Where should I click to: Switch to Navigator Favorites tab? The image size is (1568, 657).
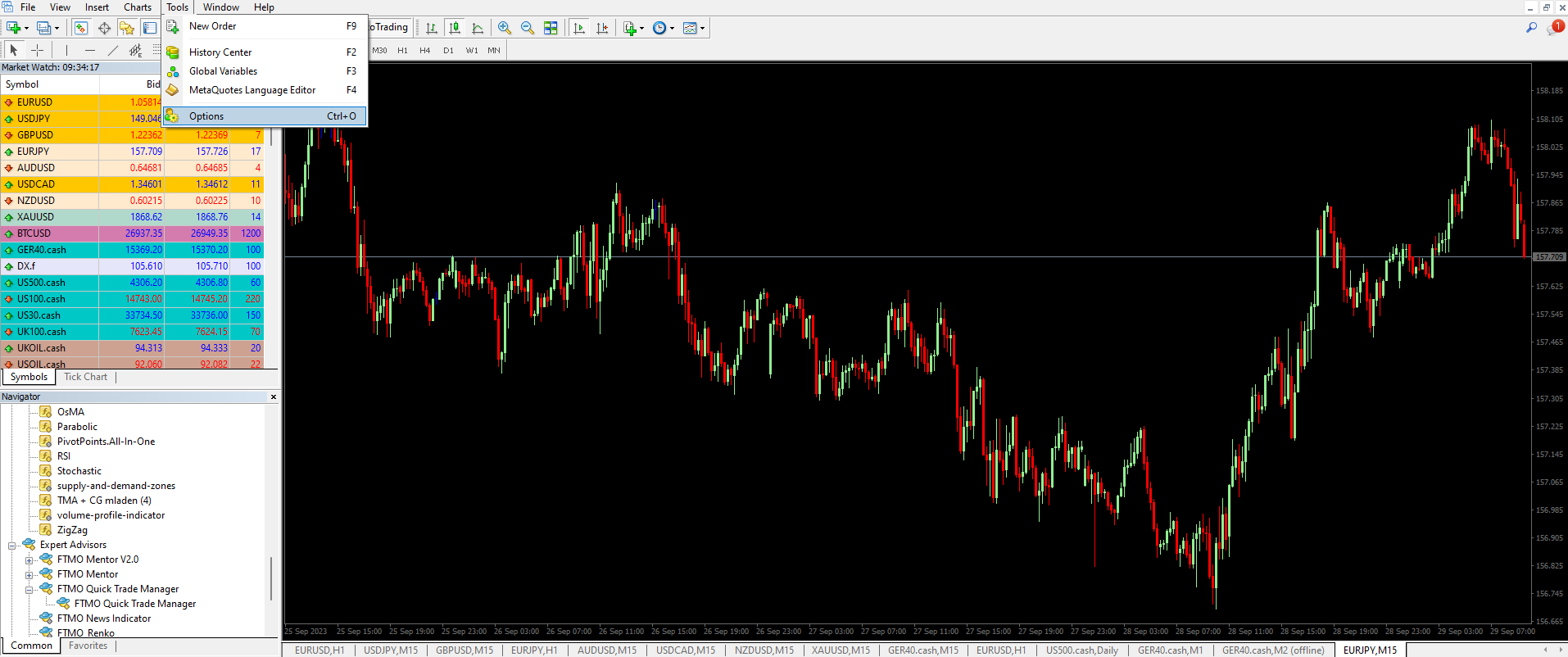click(88, 646)
